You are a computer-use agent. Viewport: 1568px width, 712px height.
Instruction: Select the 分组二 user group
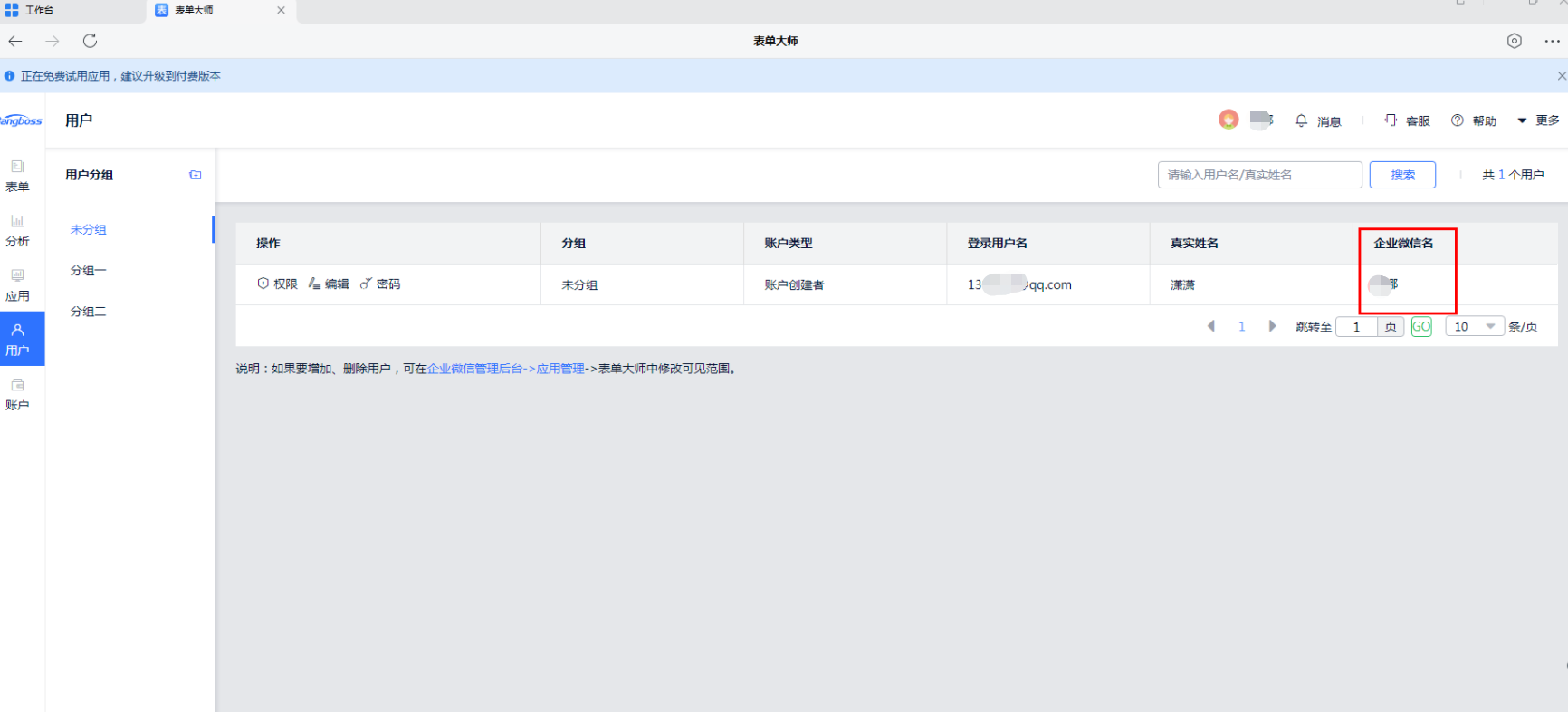tap(89, 312)
